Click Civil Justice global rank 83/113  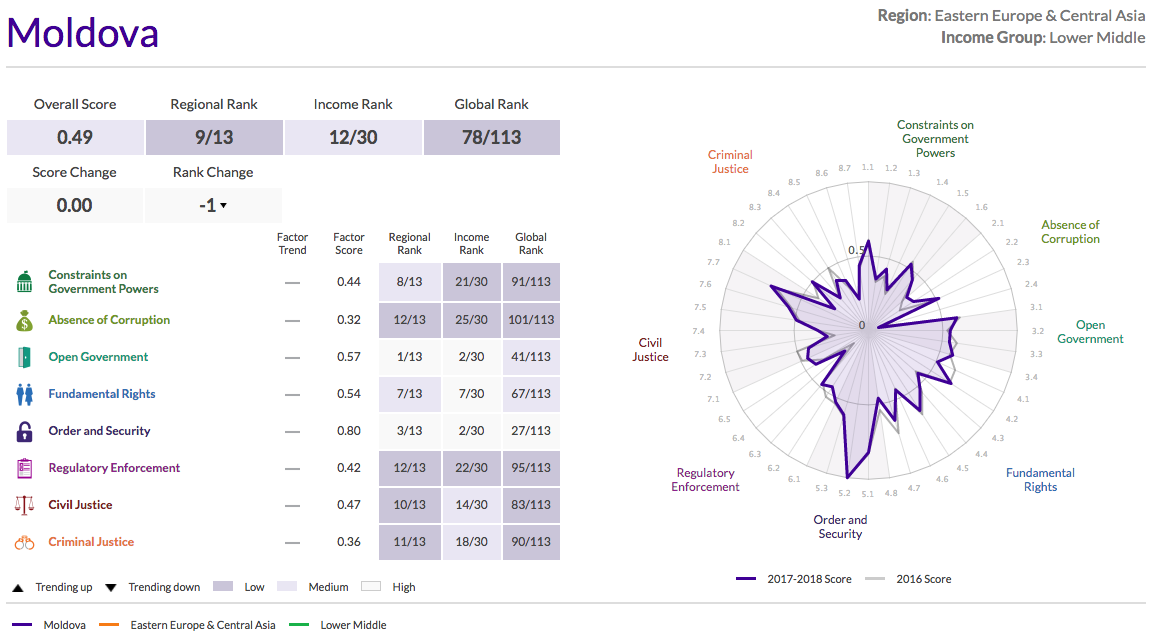531,505
